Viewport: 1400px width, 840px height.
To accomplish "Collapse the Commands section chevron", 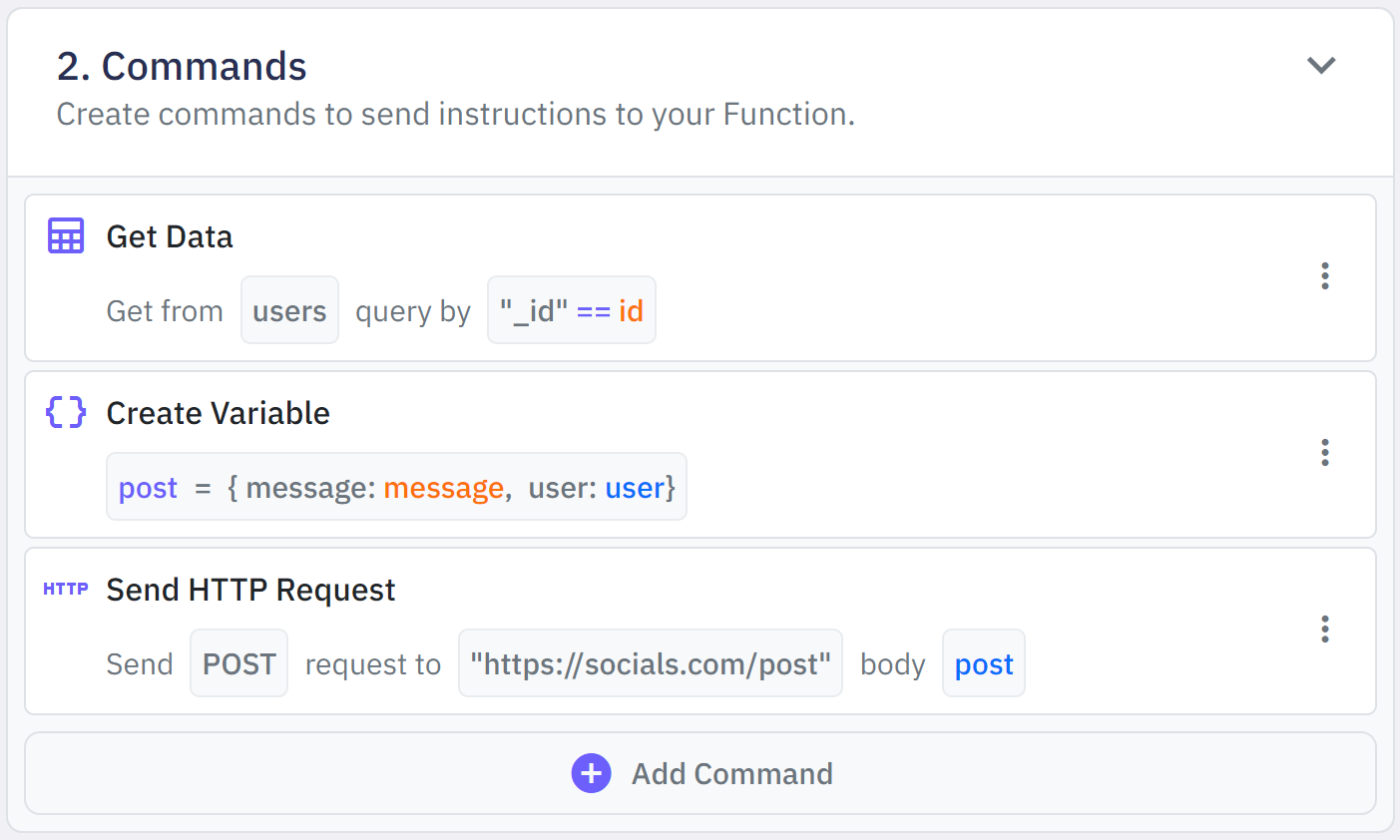I will [1321, 66].
